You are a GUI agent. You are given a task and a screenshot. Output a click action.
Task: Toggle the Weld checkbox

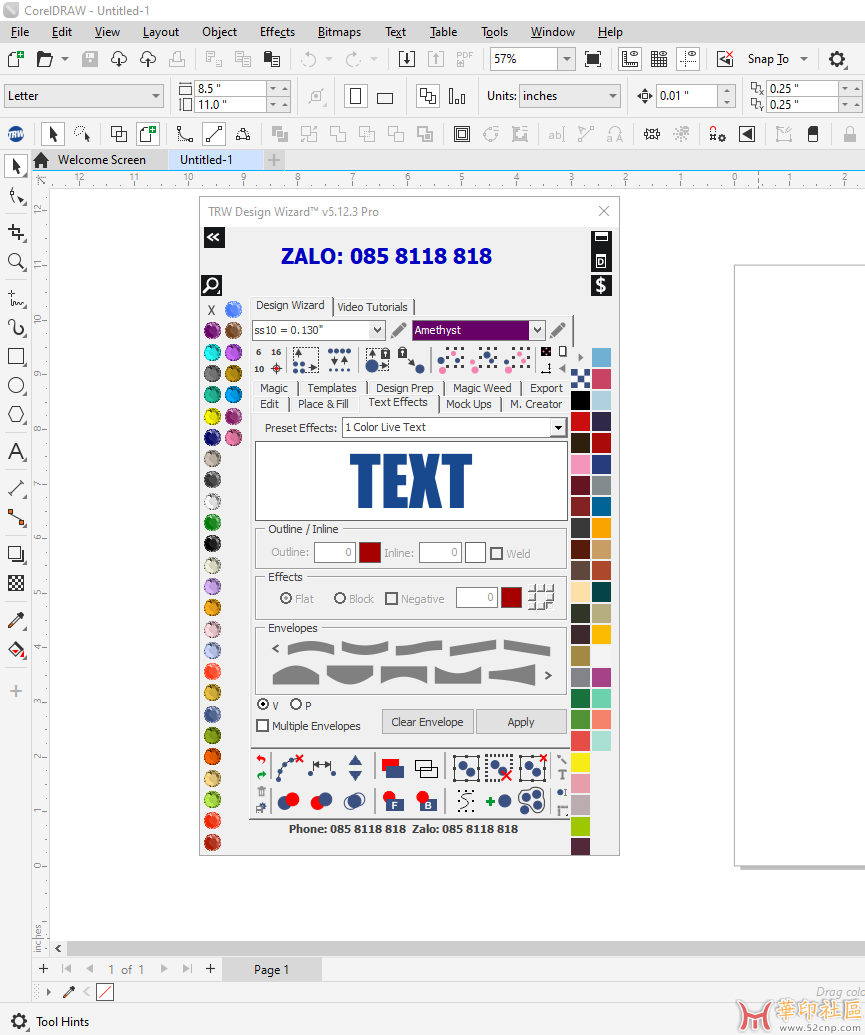coord(497,553)
